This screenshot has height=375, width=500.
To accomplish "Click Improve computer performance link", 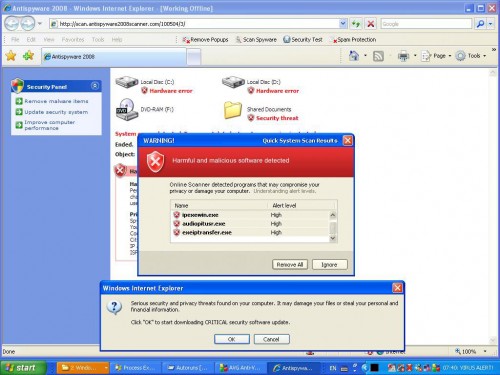I will click(50, 125).
